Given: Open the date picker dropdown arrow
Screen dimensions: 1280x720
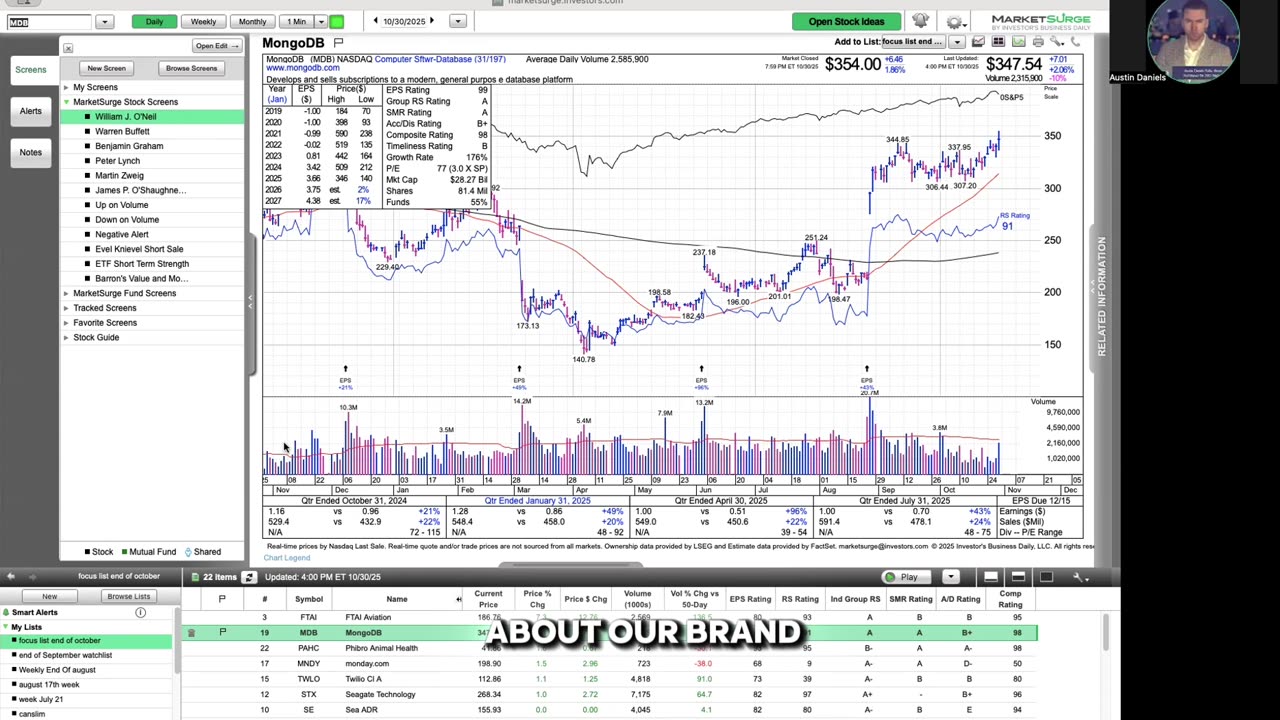Looking at the screenshot, I should click(x=457, y=21).
